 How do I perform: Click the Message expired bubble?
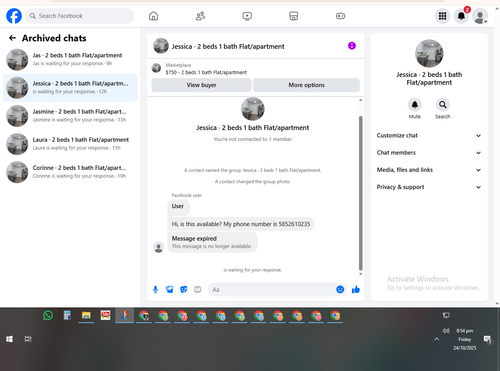pyautogui.click(x=212, y=242)
